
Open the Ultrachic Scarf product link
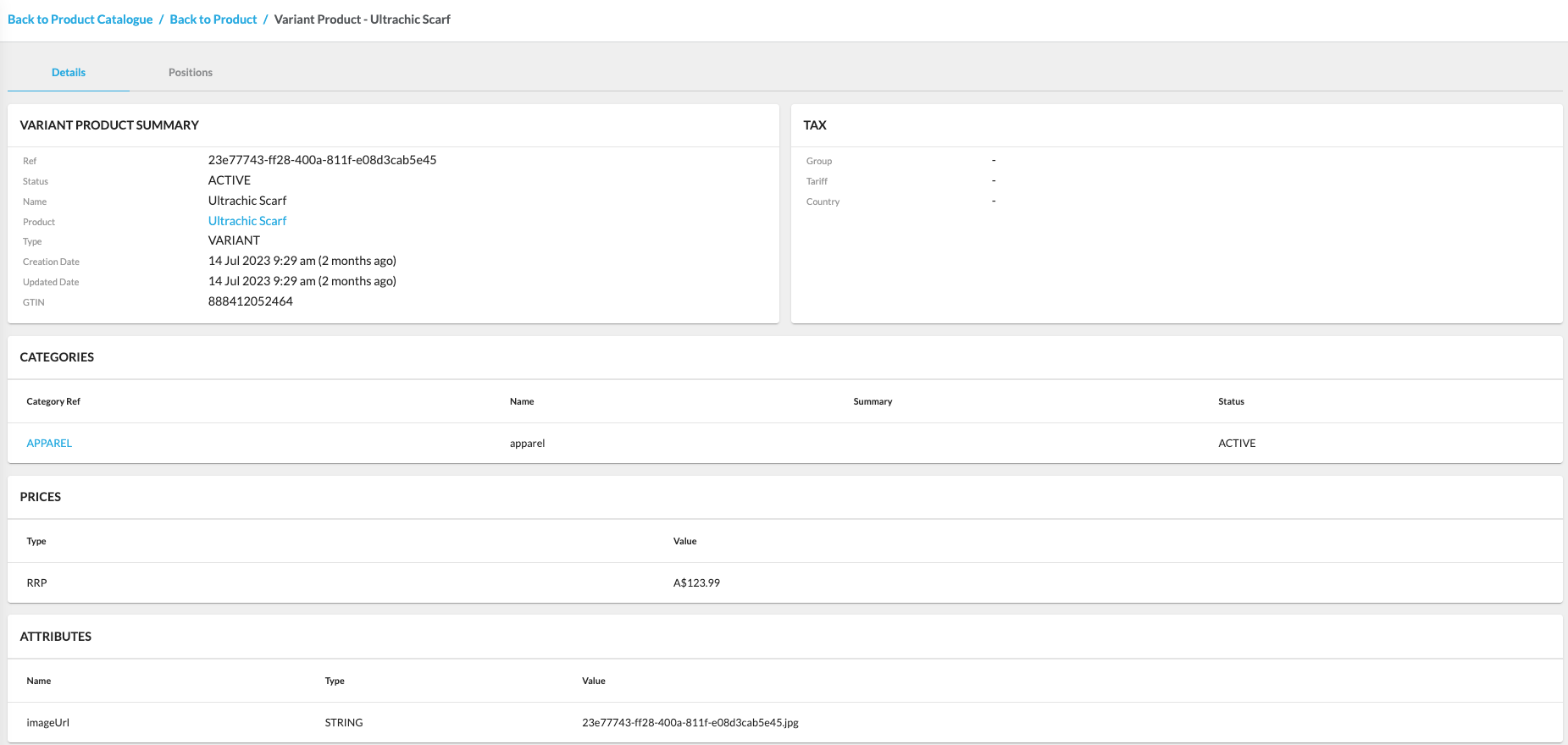click(x=247, y=221)
